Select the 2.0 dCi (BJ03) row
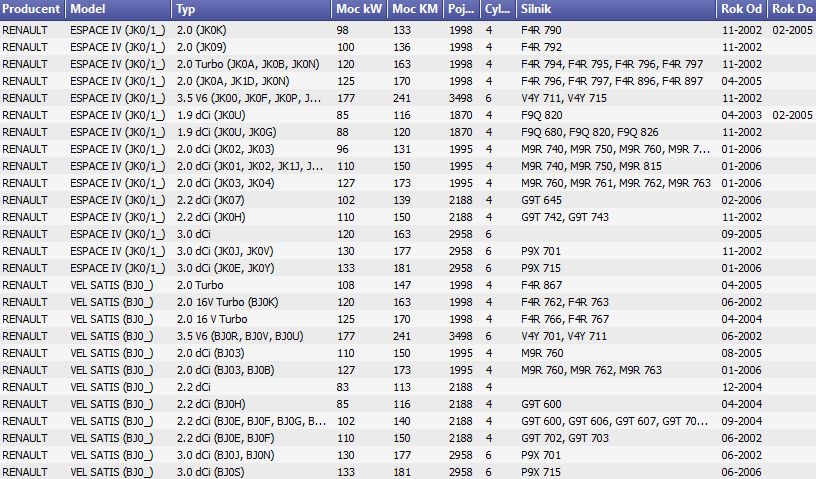816x479 pixels. coord(408,353)
